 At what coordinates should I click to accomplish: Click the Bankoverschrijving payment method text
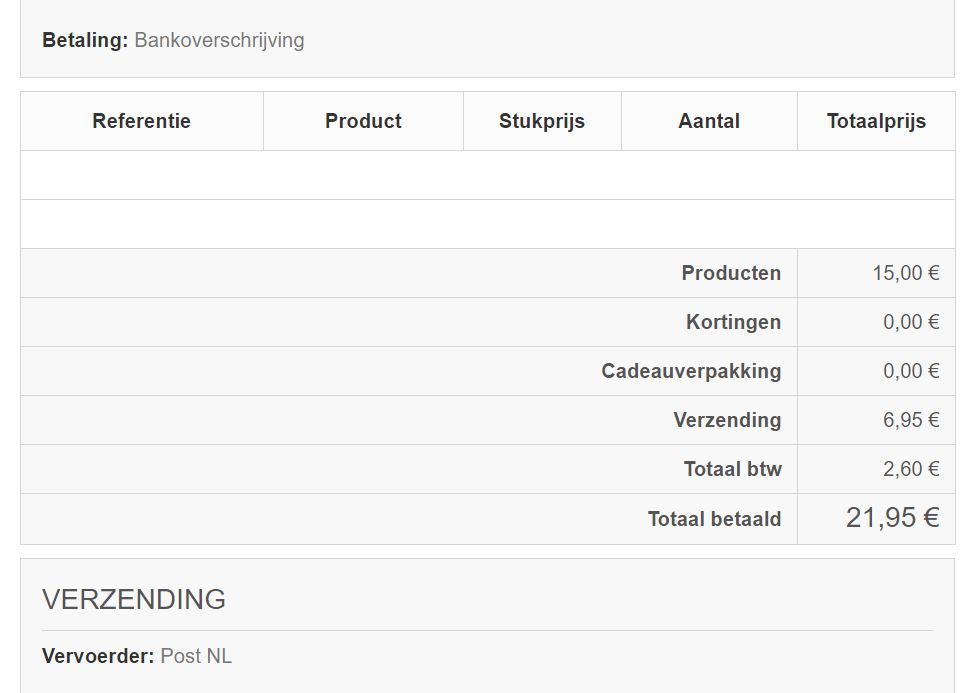(219, 40)
